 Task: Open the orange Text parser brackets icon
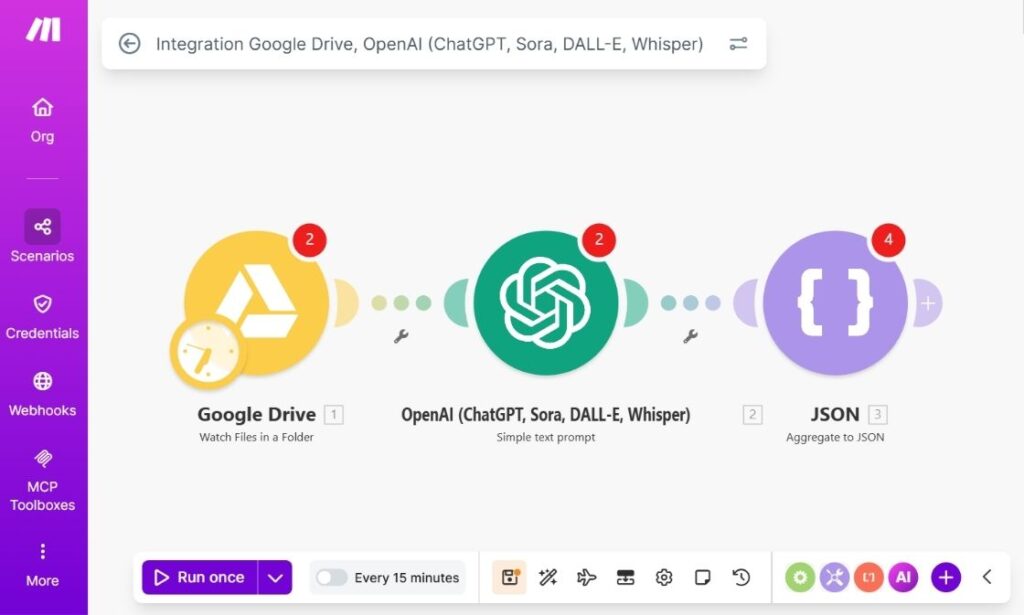tap(869, 577)
